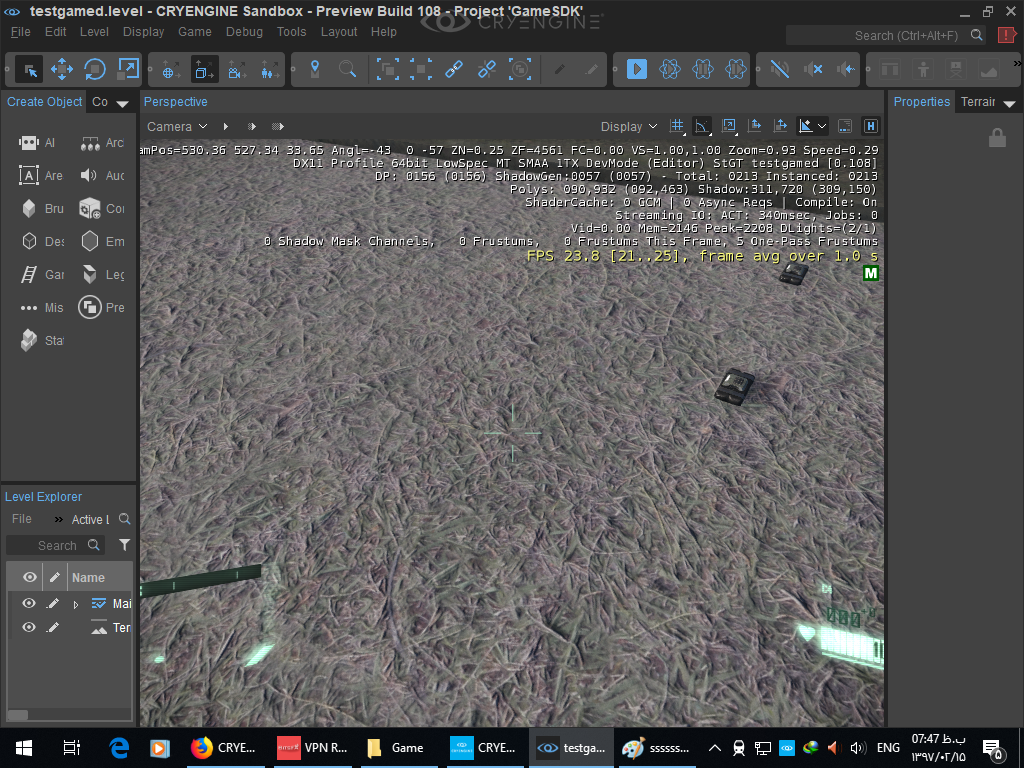Click the ENG language indicator in taskbar
This screenshot has height=768, width=1024.
pos(888,748)
